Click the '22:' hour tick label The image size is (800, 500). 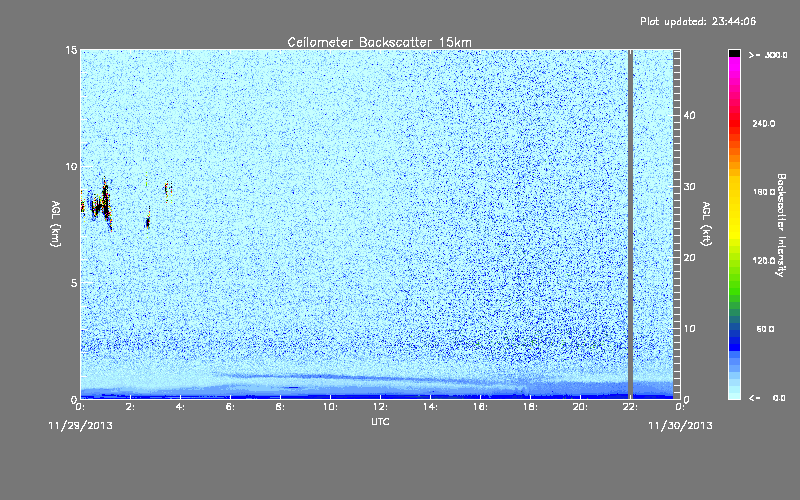[631, 407]
